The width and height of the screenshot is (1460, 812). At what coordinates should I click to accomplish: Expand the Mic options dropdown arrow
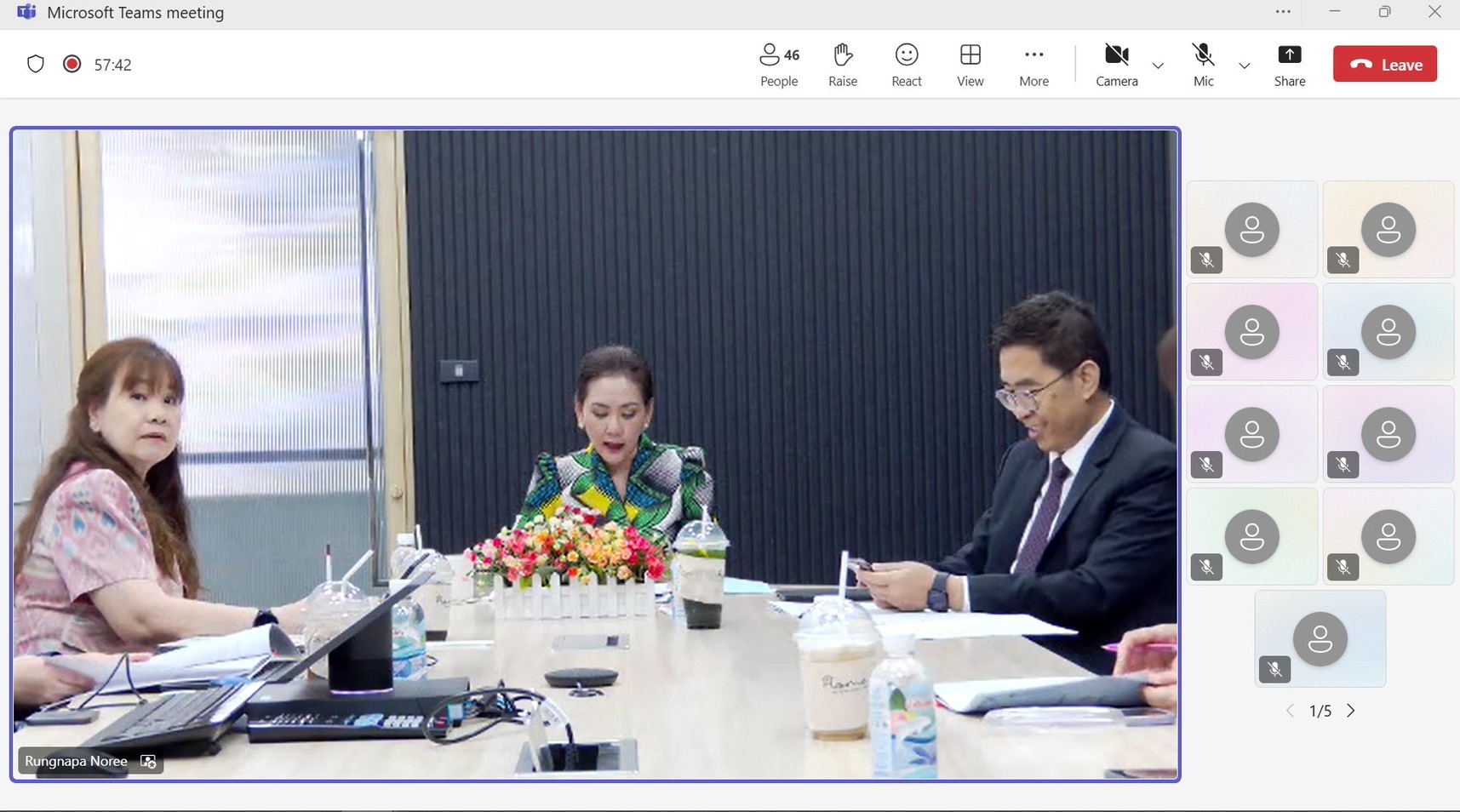1244,66
